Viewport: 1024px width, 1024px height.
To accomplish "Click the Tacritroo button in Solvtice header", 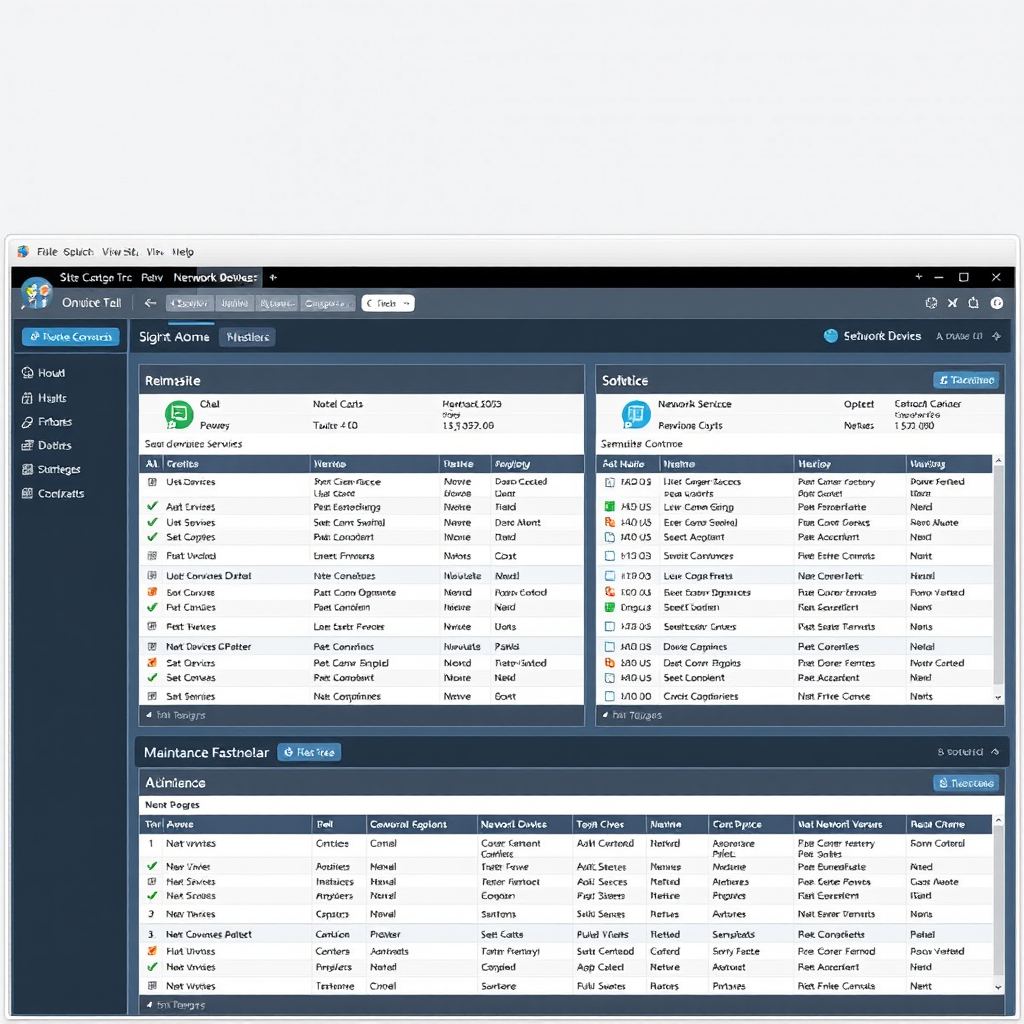I will pos(966,380).
